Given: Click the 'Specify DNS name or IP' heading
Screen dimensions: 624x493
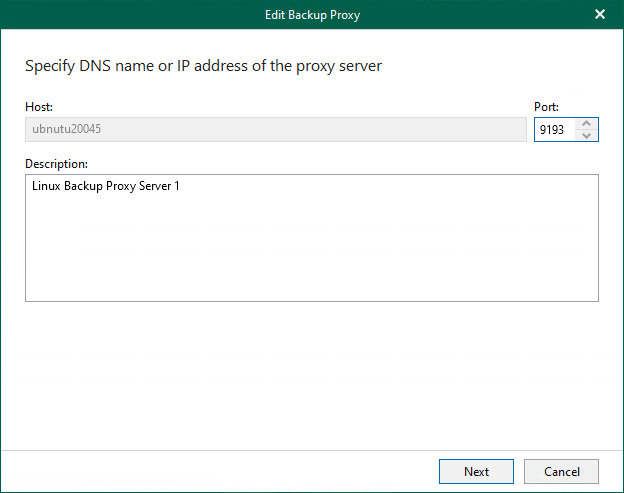Looking at the screenshot, I should (203, 67).
